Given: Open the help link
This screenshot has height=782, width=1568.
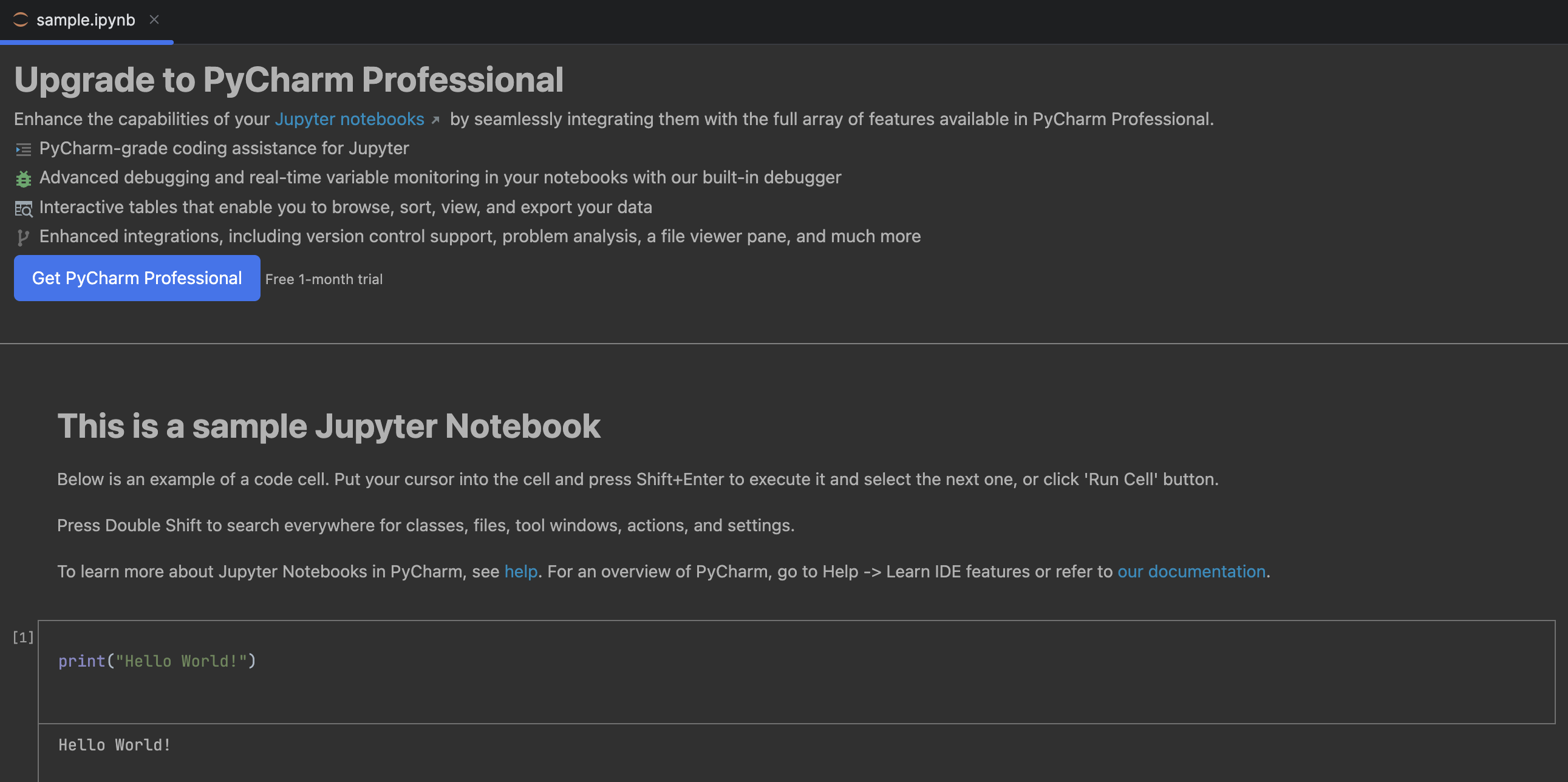Looking at the screenshot, I should (x=520, y=571).
